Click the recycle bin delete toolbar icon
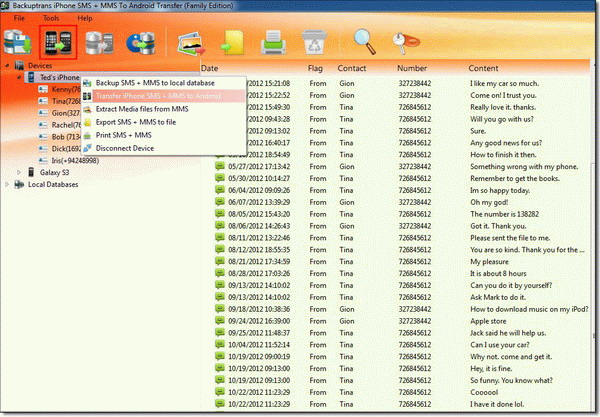The image size is (600, 417). click(x=314, y=42)
